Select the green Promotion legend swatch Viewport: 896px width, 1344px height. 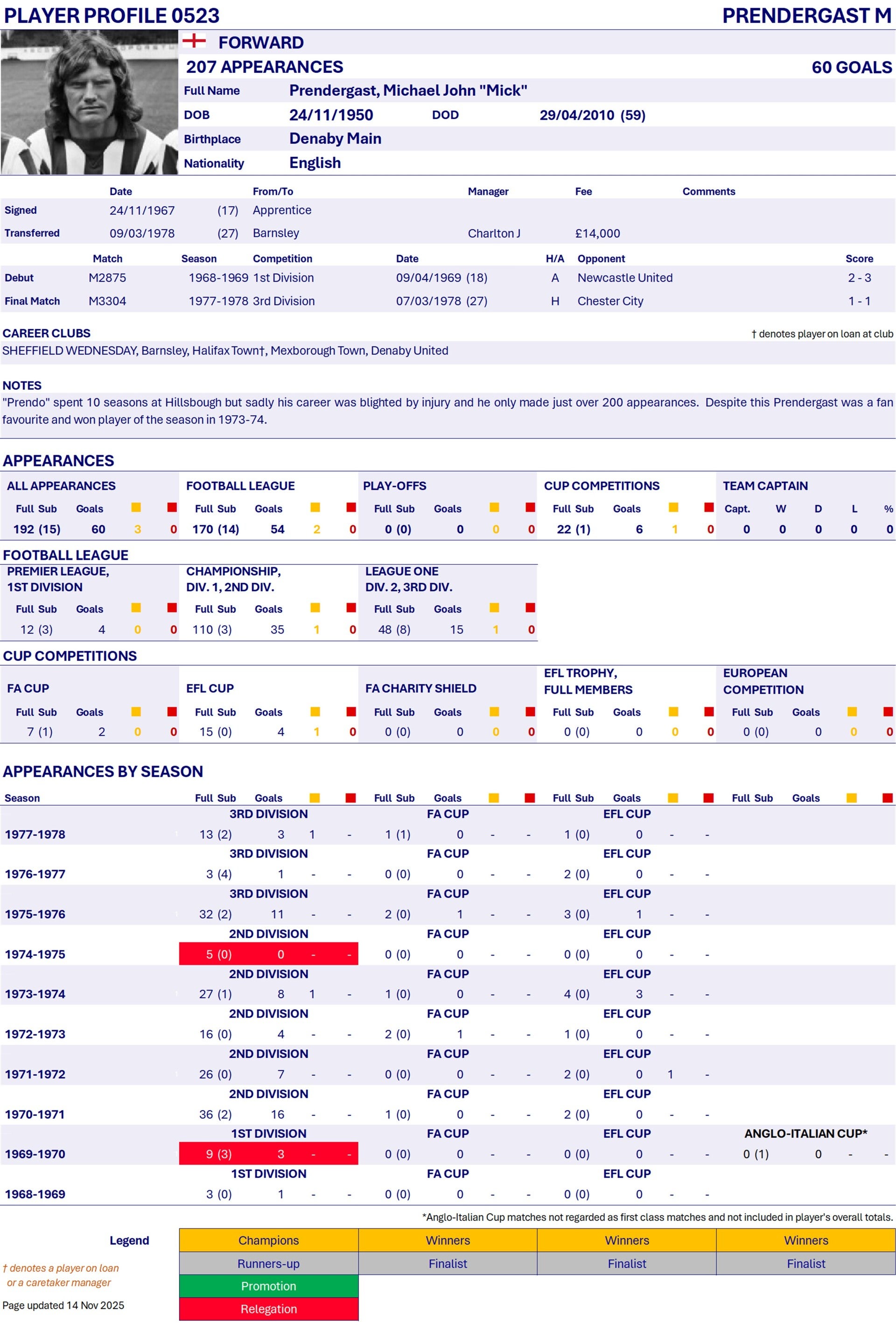[x=269, y=1286]
